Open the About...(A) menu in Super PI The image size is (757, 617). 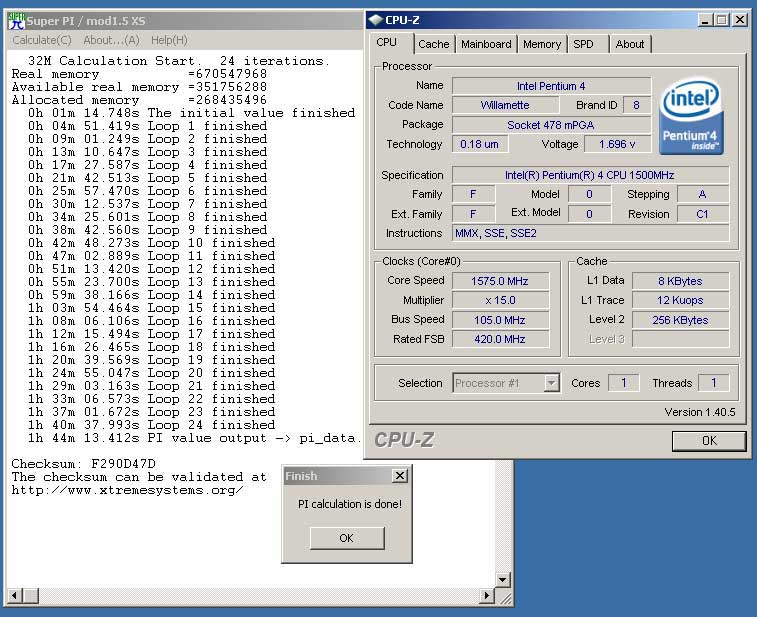coord(112,40)
